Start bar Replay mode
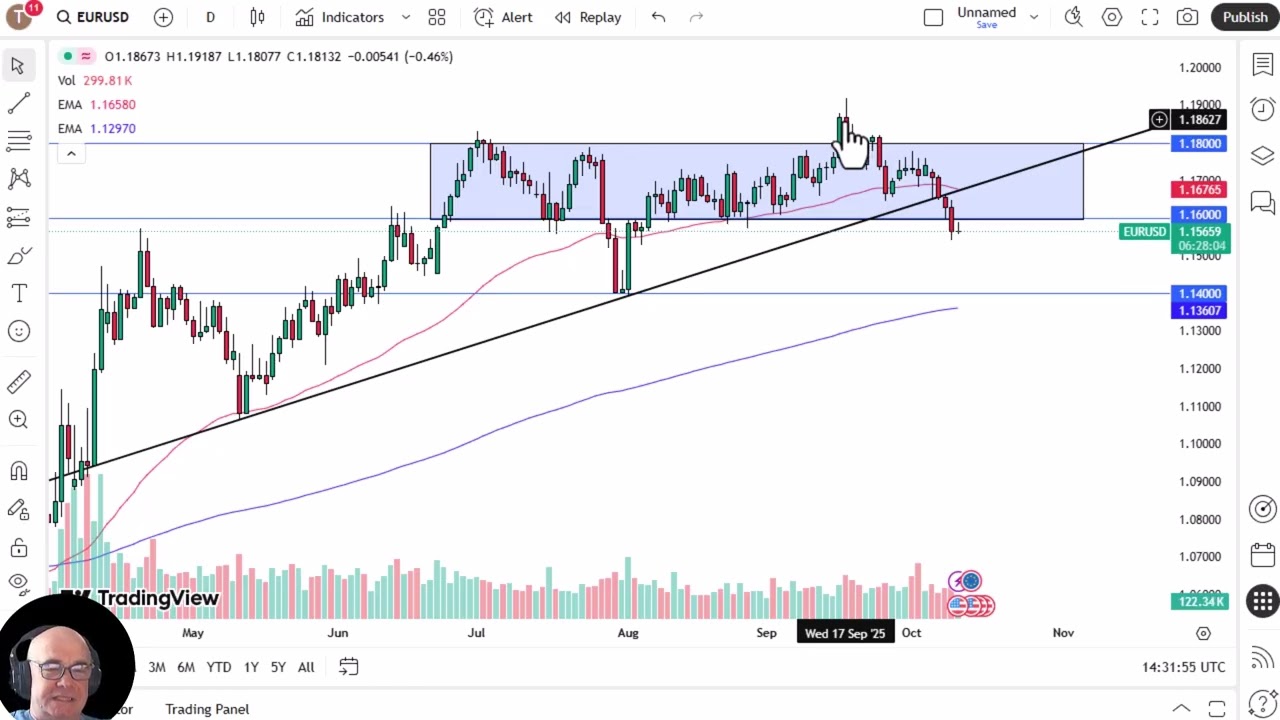 pos(588,17)
